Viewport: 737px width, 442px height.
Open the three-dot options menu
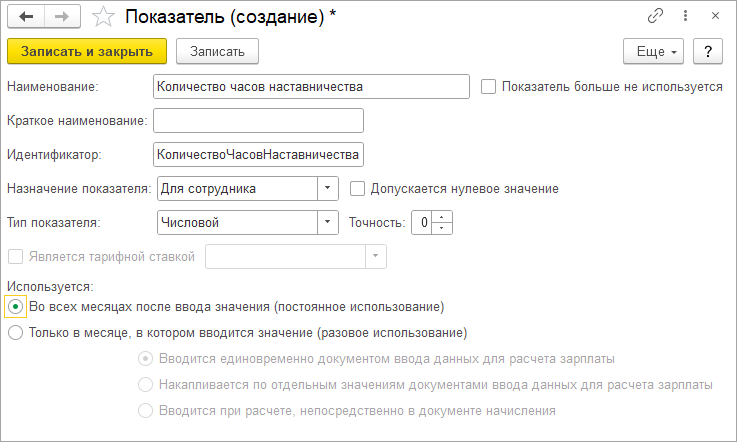pos(685,16)
